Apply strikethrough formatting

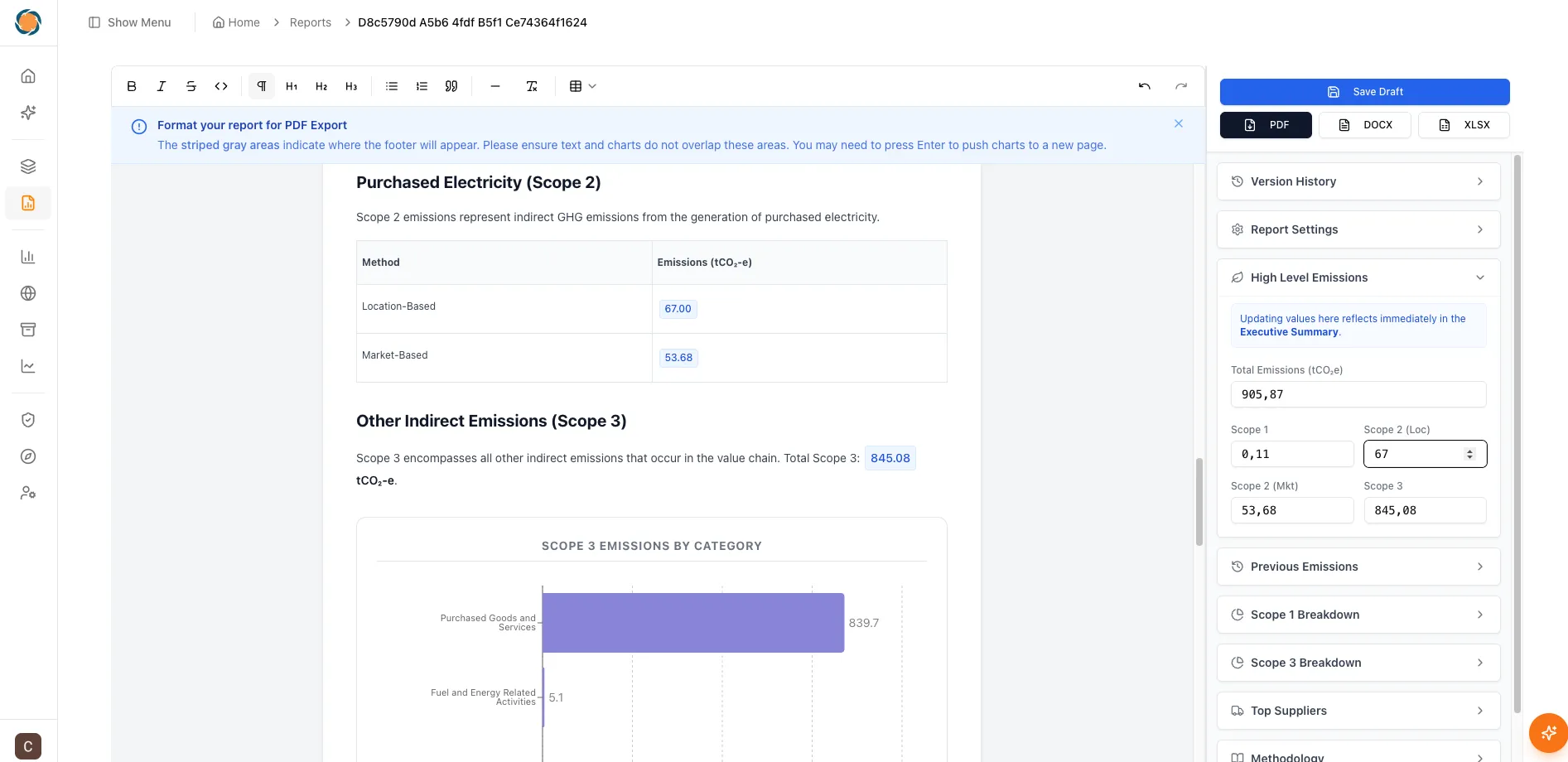click(191, 86)
